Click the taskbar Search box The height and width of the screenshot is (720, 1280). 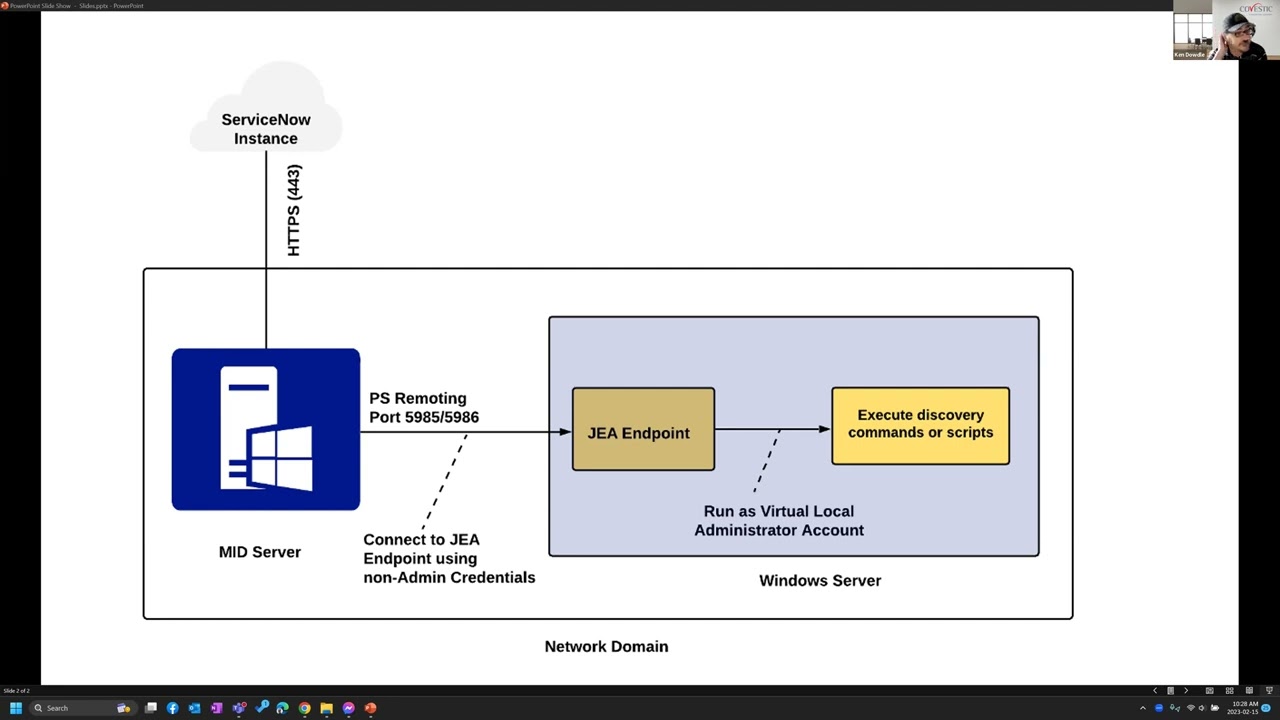(84, 708)
